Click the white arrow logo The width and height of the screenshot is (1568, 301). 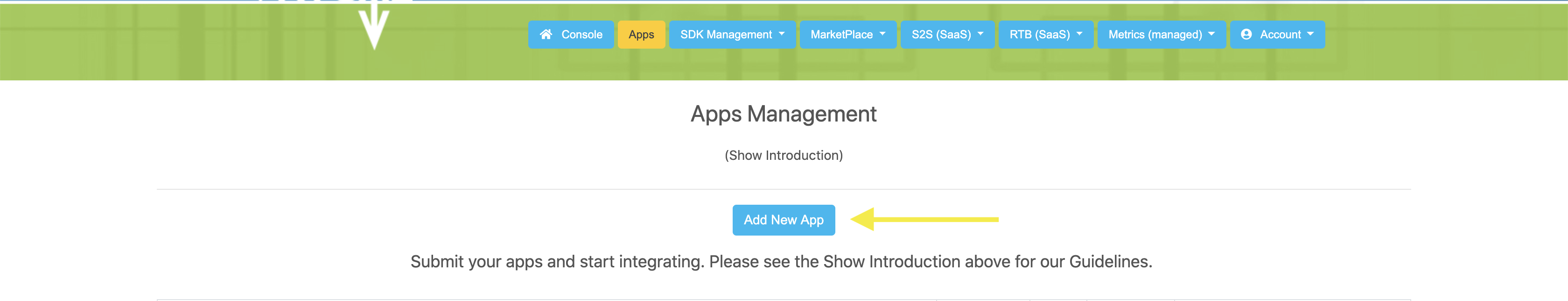coord(373,26)
